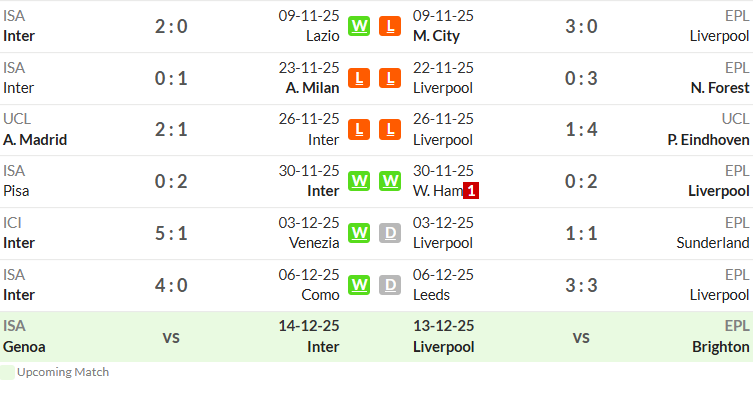Open the 3:3 Leeds vs Liverpool score
This screenshot has height=395, width=753.
(x=581, y=285)
